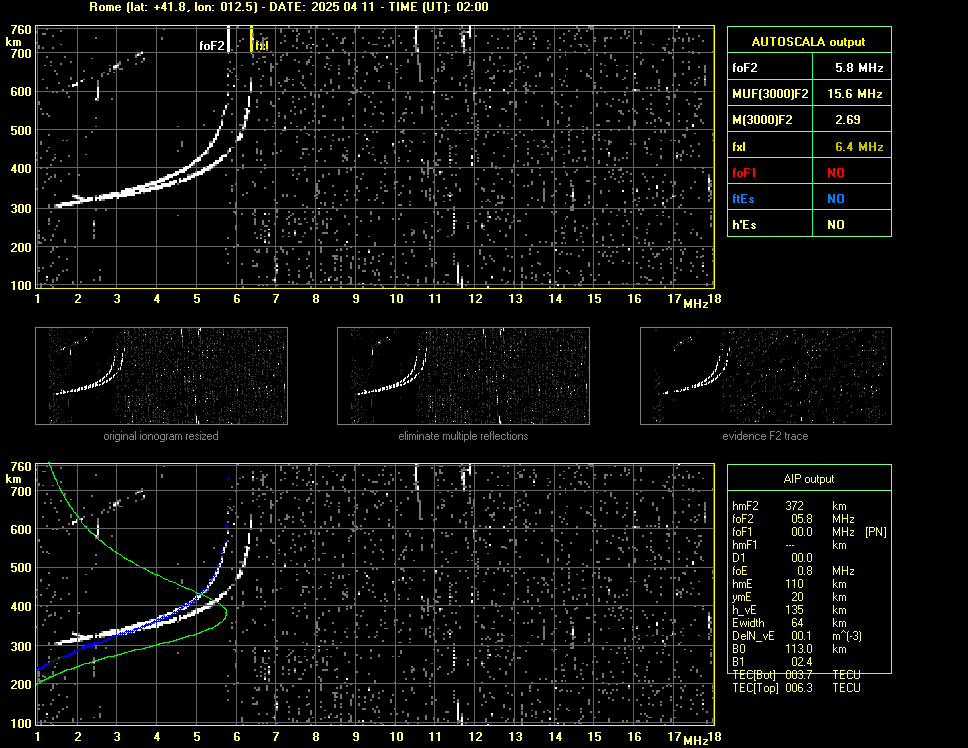968x748 pixels.
Task: Click the yellow fxI label in AUTOSCALA table
Action: [x=739, y=147]
